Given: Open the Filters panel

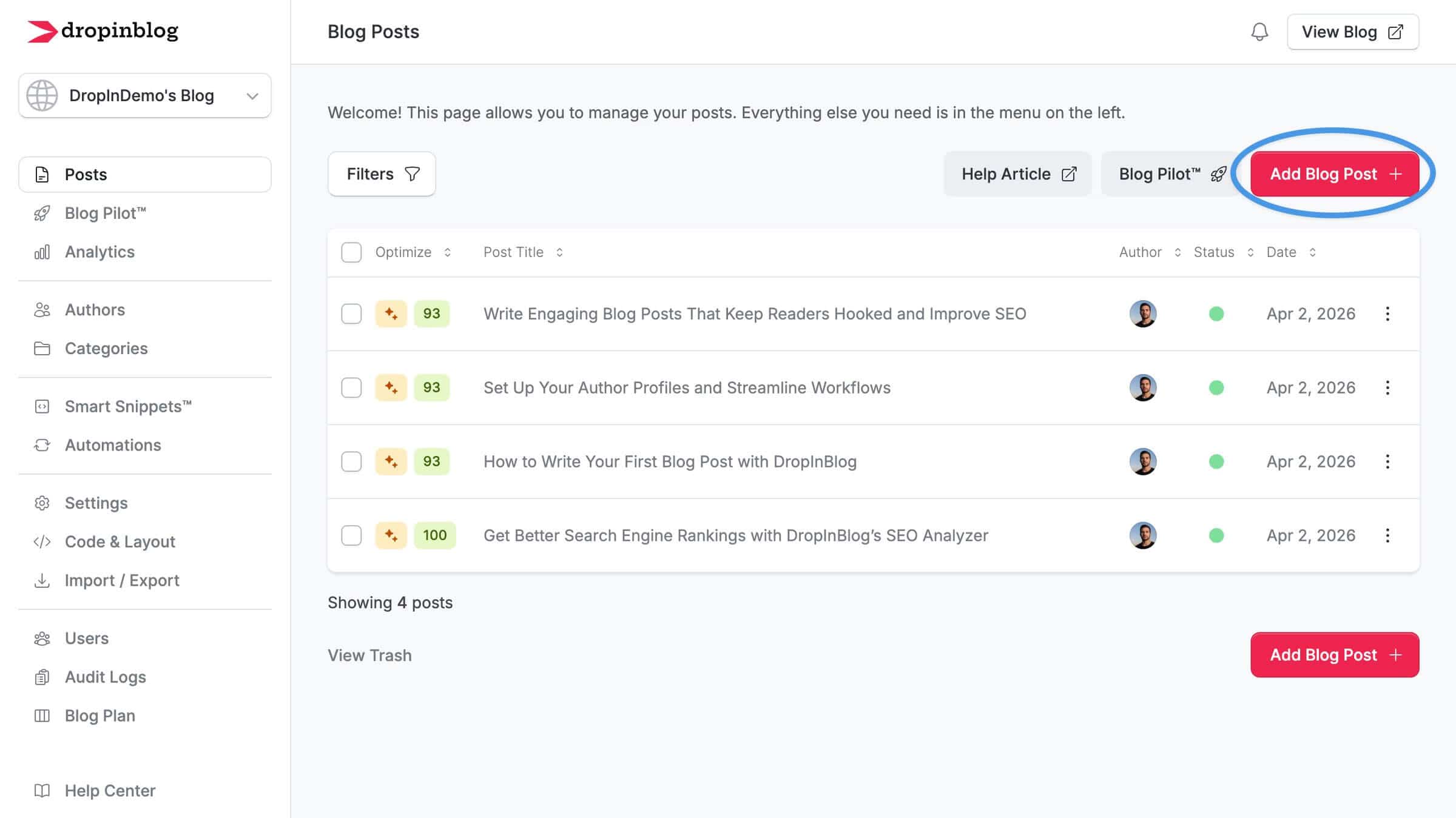Looking at the screenshot, I should 382,174.
